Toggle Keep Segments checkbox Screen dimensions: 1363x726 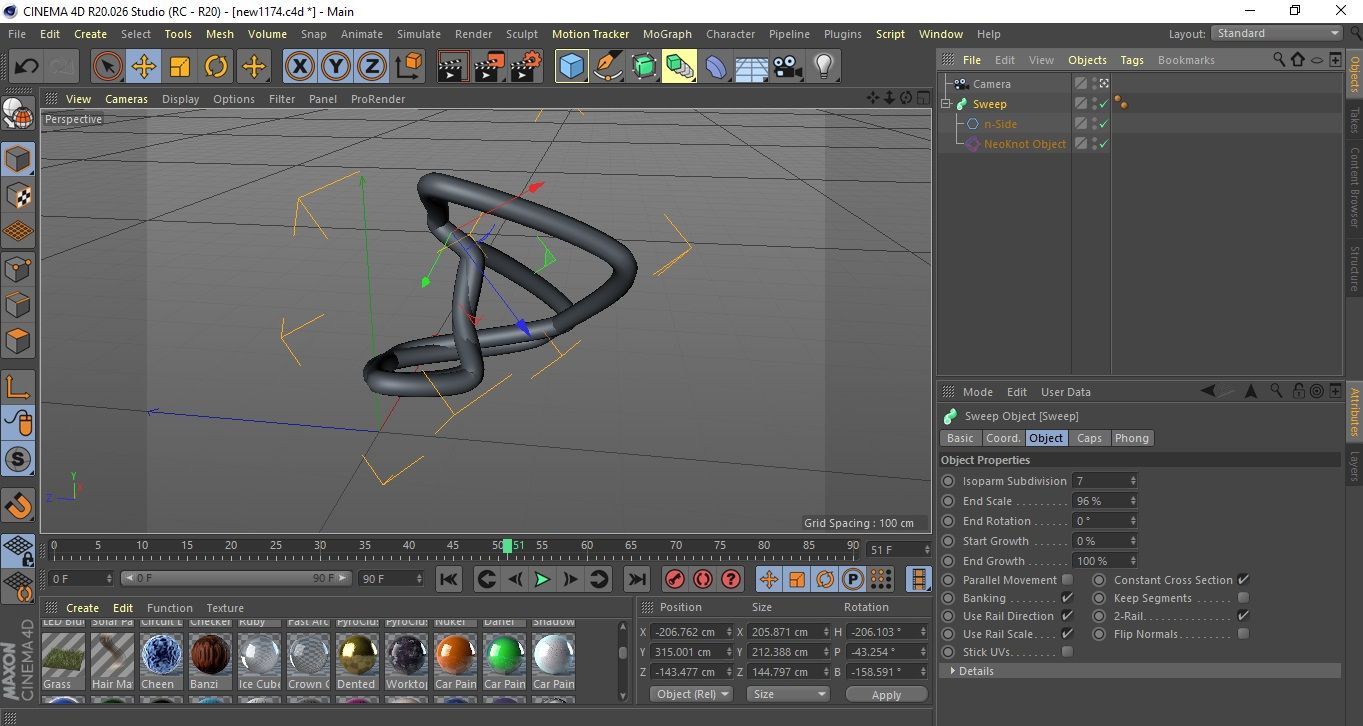(x=1243, y=598)
